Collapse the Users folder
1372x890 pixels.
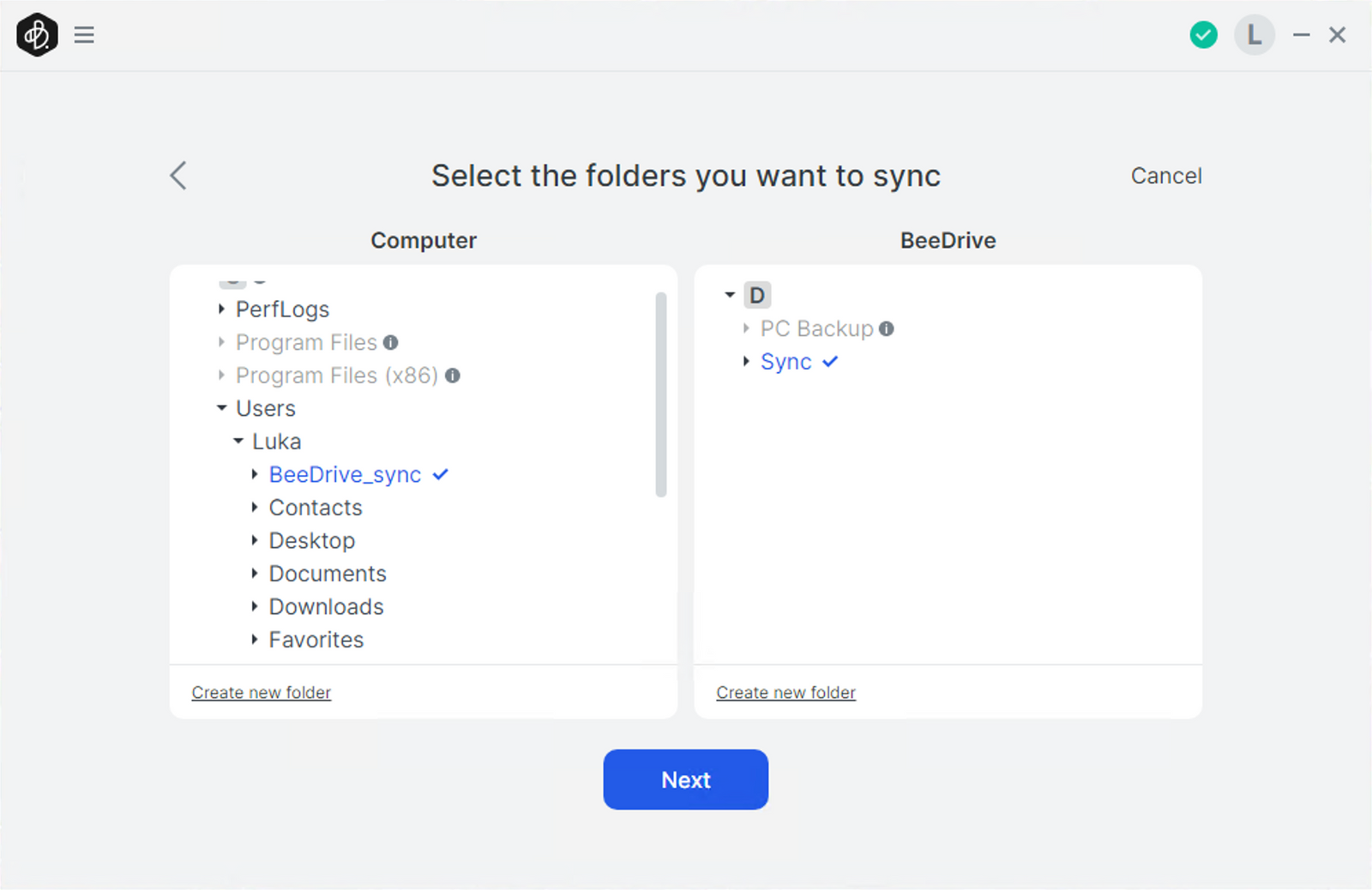(x=221, y=408)
